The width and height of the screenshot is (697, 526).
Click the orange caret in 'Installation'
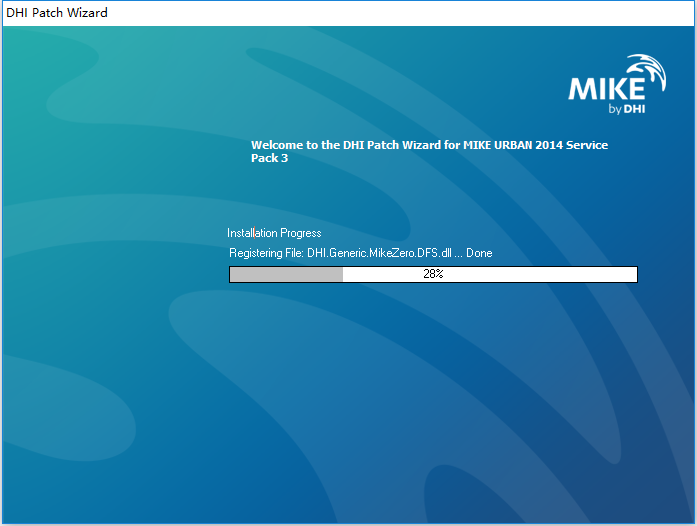coord(254,233)
